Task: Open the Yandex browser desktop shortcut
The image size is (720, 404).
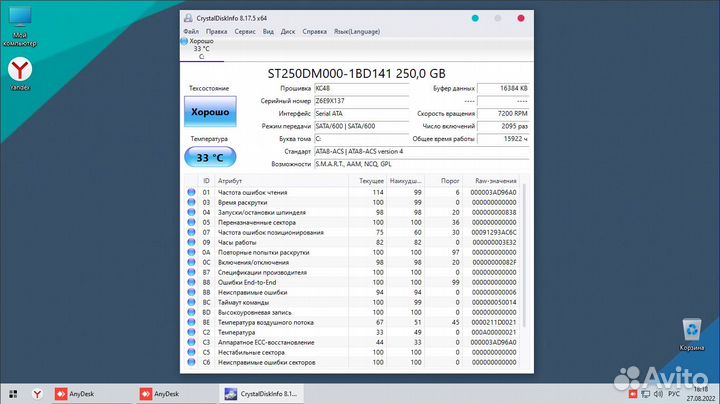Action: click(x=19, y=70)
